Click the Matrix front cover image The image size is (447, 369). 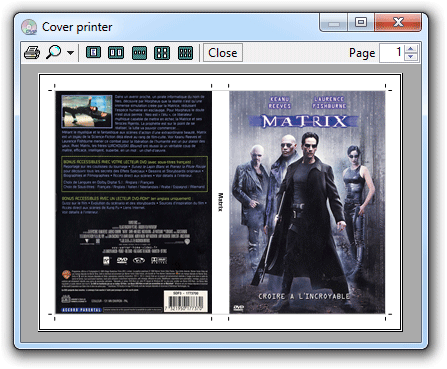pyautogui.click(x=307, y=202)
